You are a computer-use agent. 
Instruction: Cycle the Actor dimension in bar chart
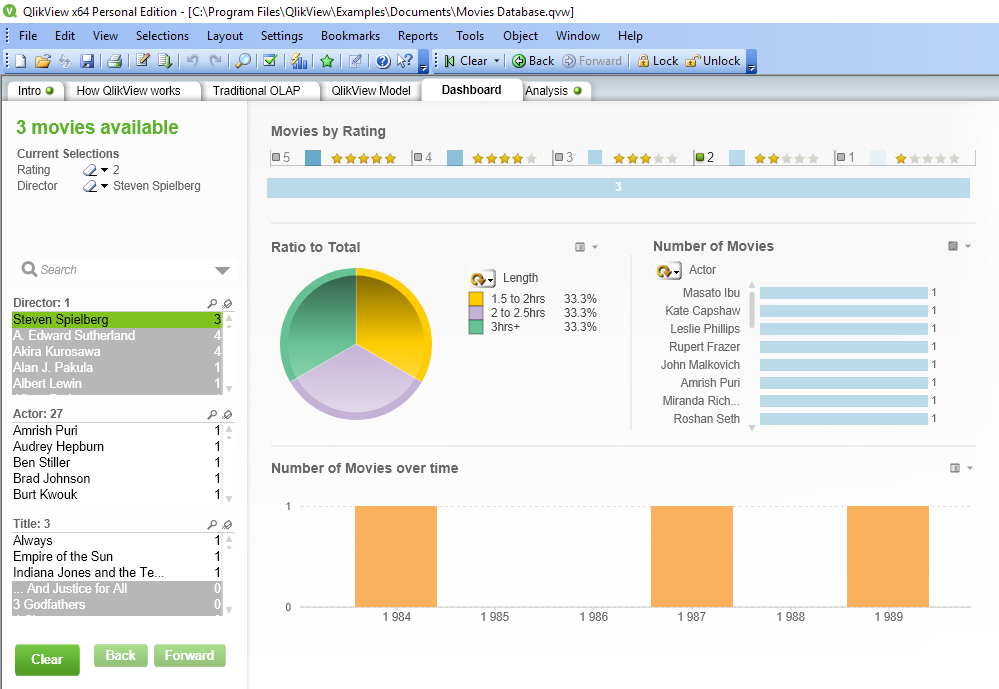coord(668,271)
